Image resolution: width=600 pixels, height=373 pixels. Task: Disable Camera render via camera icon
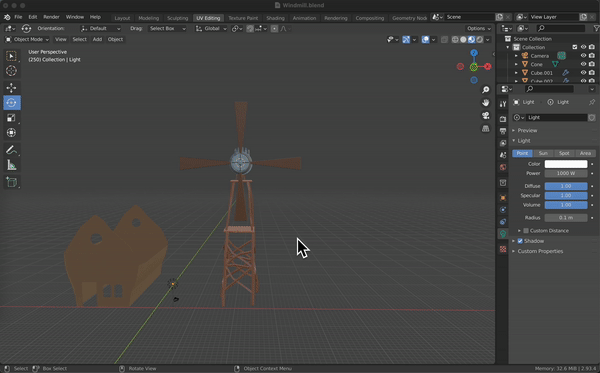[x=592, y=56]
